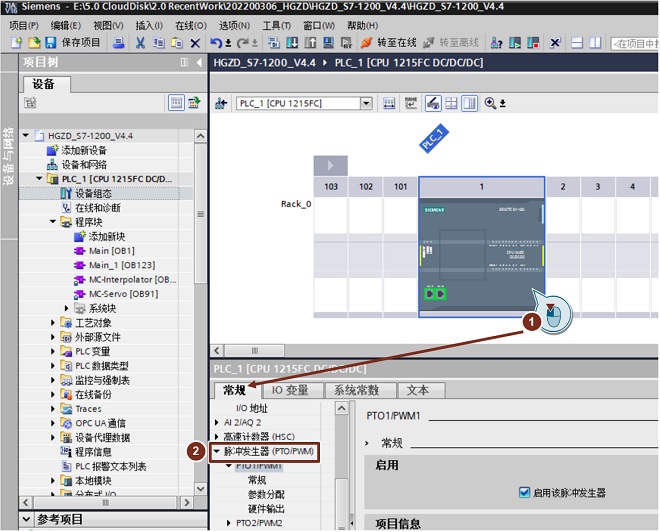This screenshot has height=532, width=660.
Task: Click 转至在线 go online button
Action: click(389, 43)
